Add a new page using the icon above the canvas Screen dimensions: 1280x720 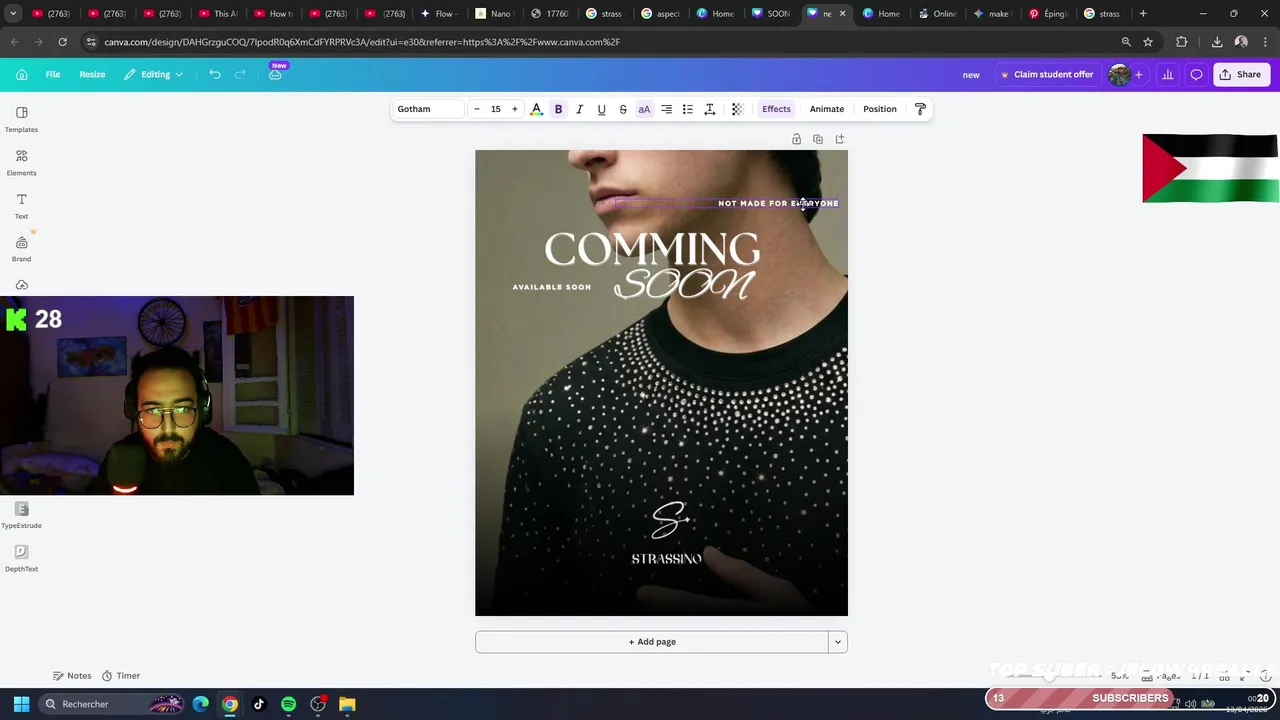coord(840,139)
